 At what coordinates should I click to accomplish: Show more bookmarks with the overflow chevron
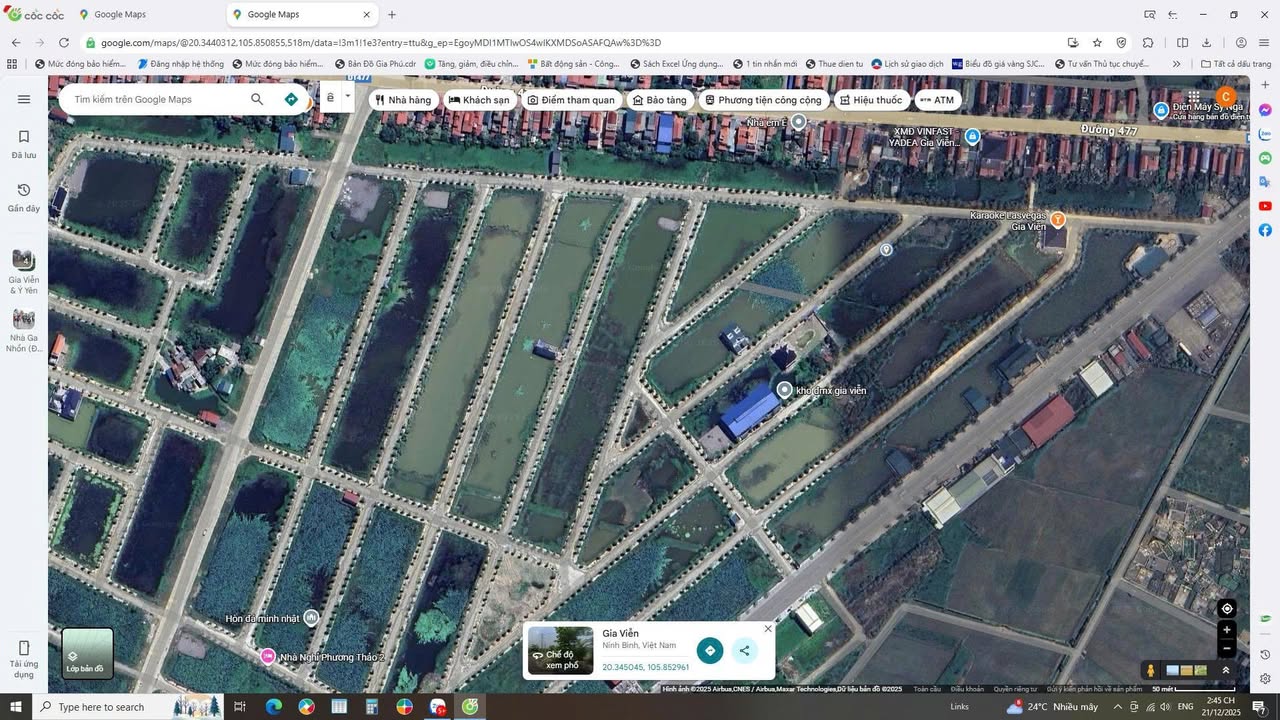(1176, 64)
